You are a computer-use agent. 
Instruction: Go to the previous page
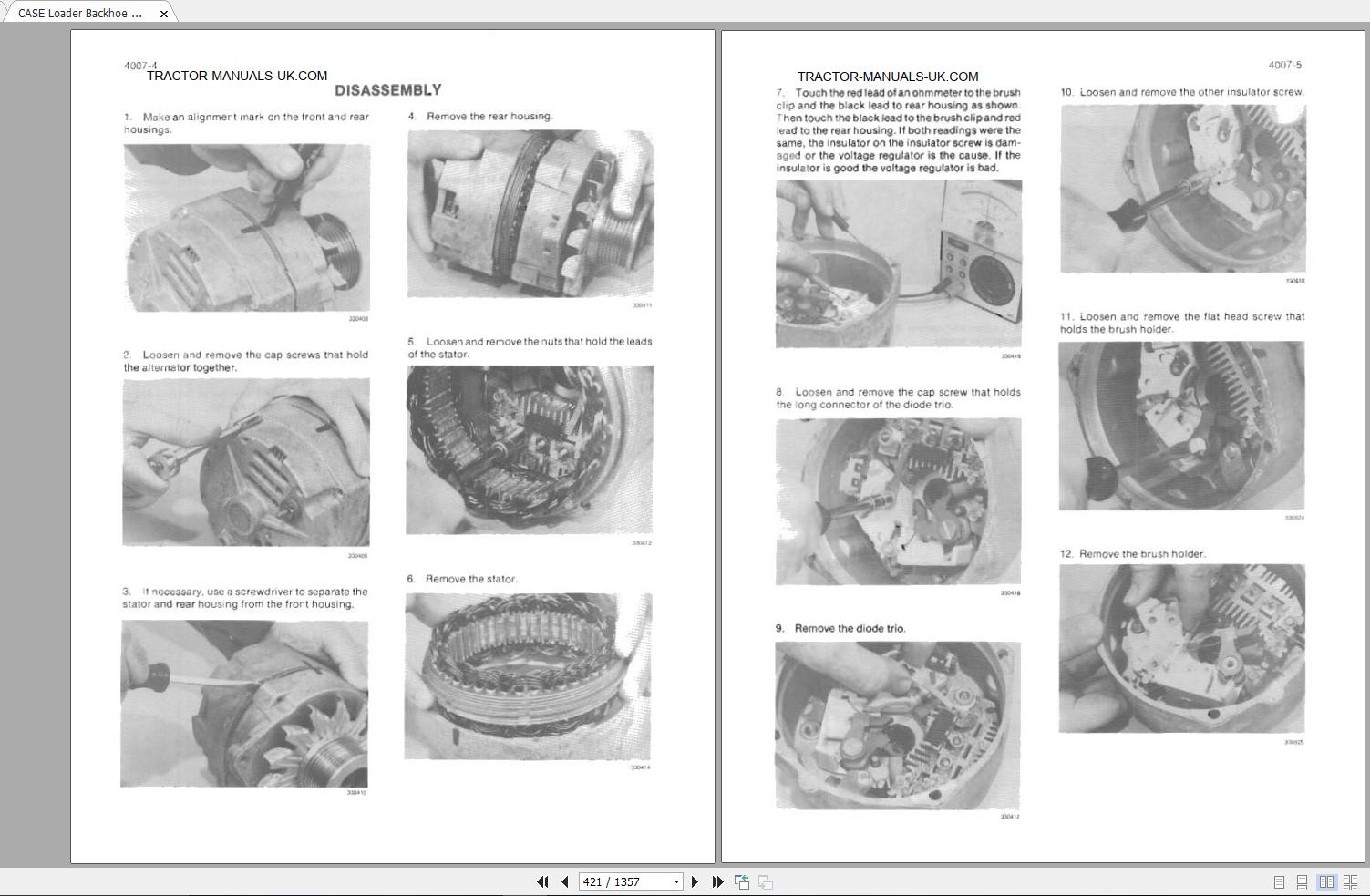565,881
